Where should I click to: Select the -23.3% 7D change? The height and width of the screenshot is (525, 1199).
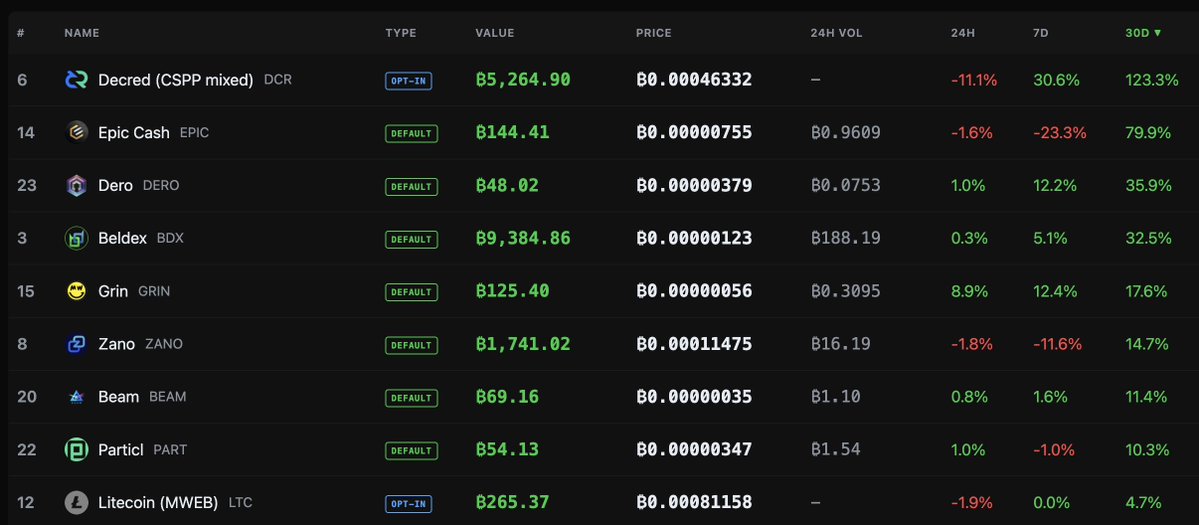1059,132
